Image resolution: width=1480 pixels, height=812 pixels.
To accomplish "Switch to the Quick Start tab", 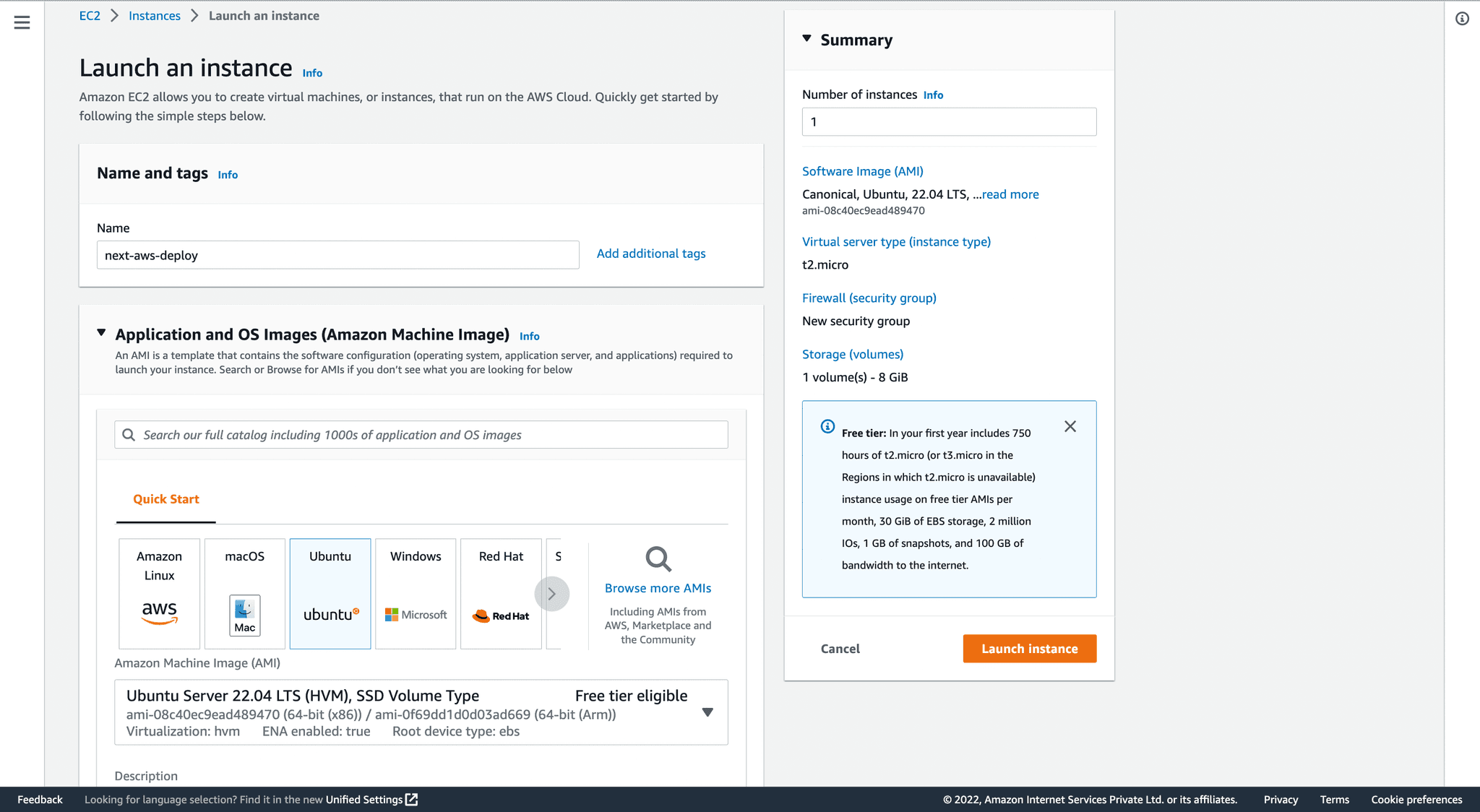I will [x=165, y=498].
